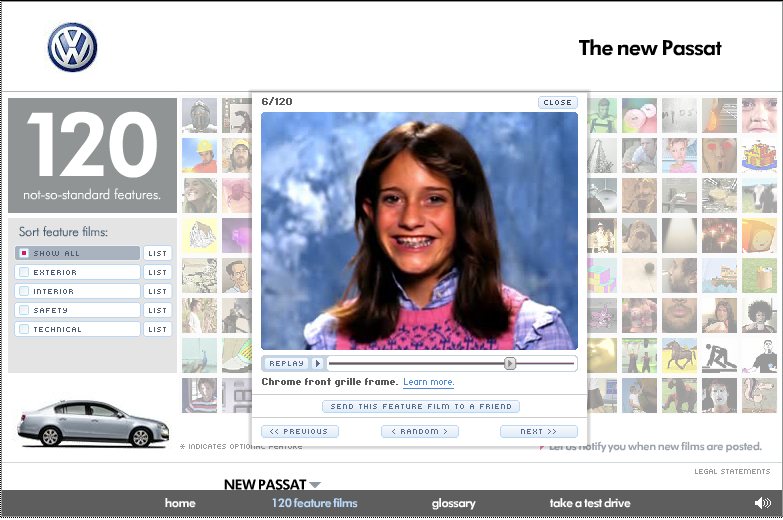Screen dimensions: 783x520
Task: Mute sound with the speaker icon
Action: (x=763, y=503)
